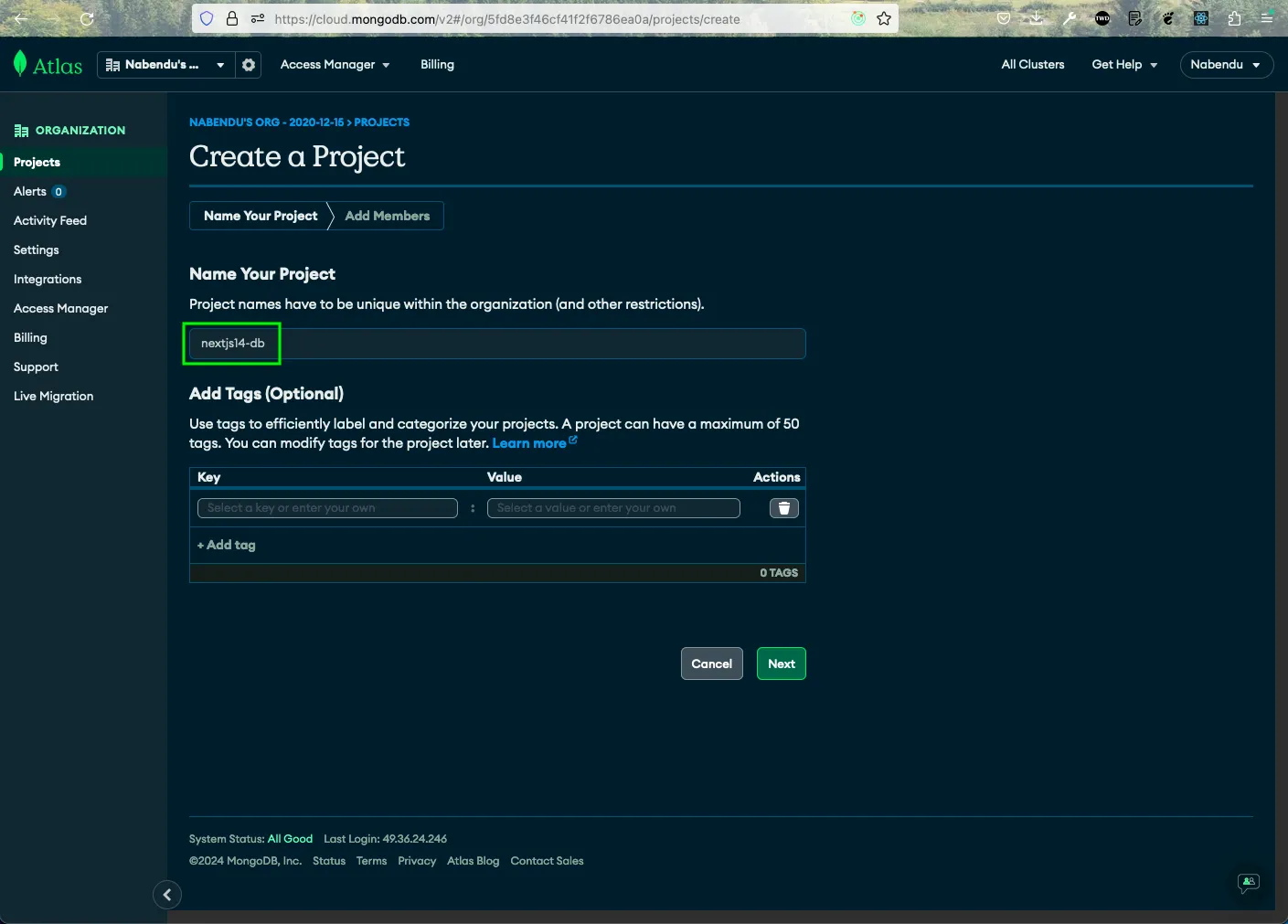1288x924 pixels.
Task: Delete the tag row with trash icon
Action: (784, 508)
